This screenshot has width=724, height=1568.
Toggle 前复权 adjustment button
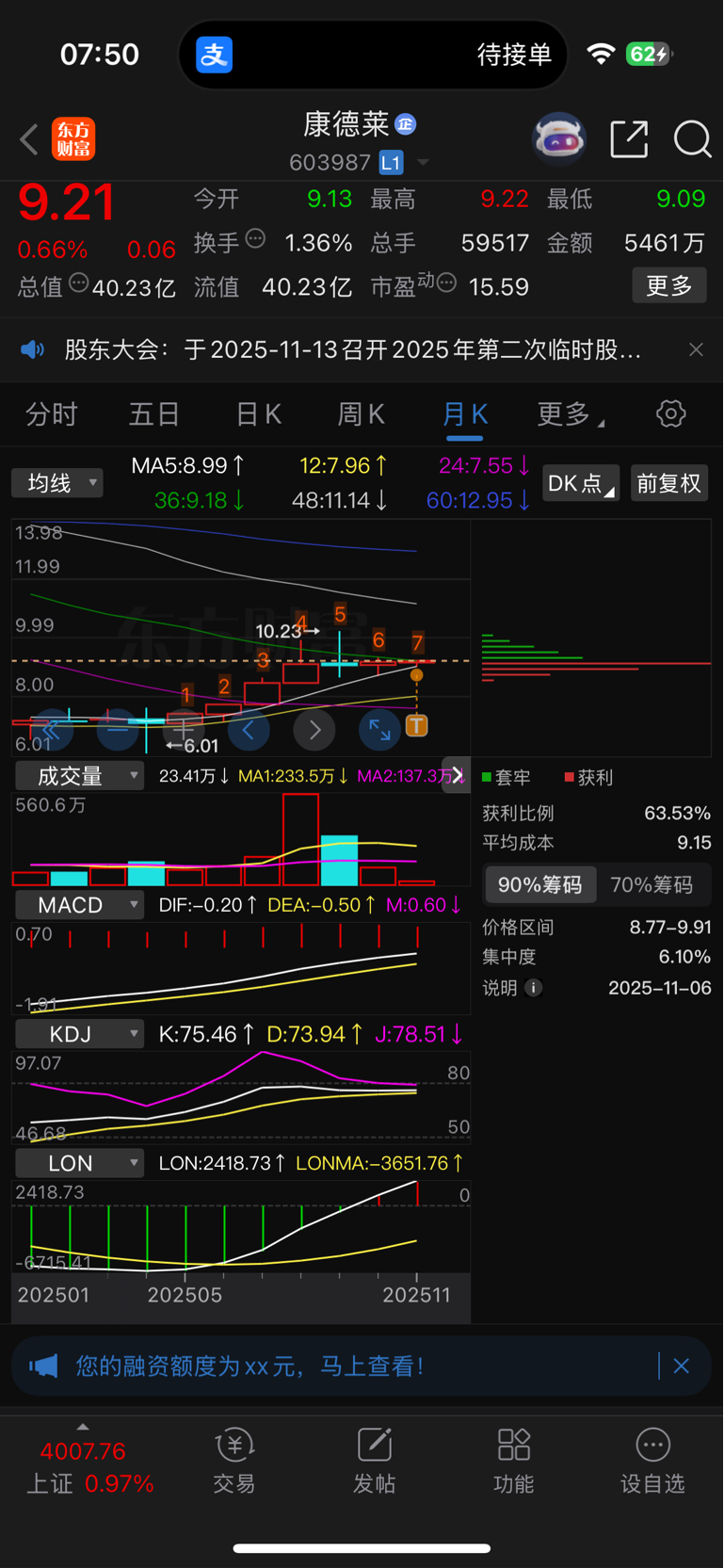pos(669,483)
